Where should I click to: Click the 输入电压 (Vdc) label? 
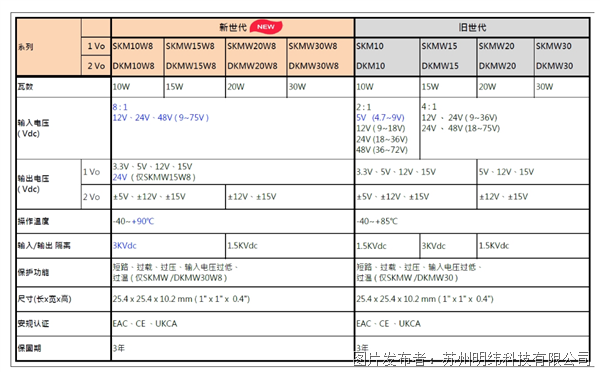33,128
